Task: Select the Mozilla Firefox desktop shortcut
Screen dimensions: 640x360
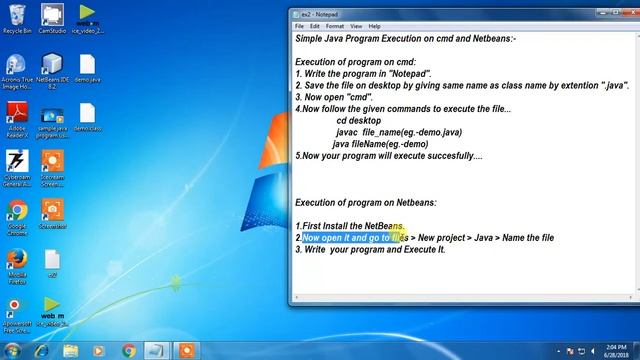Action: [17, 266]
